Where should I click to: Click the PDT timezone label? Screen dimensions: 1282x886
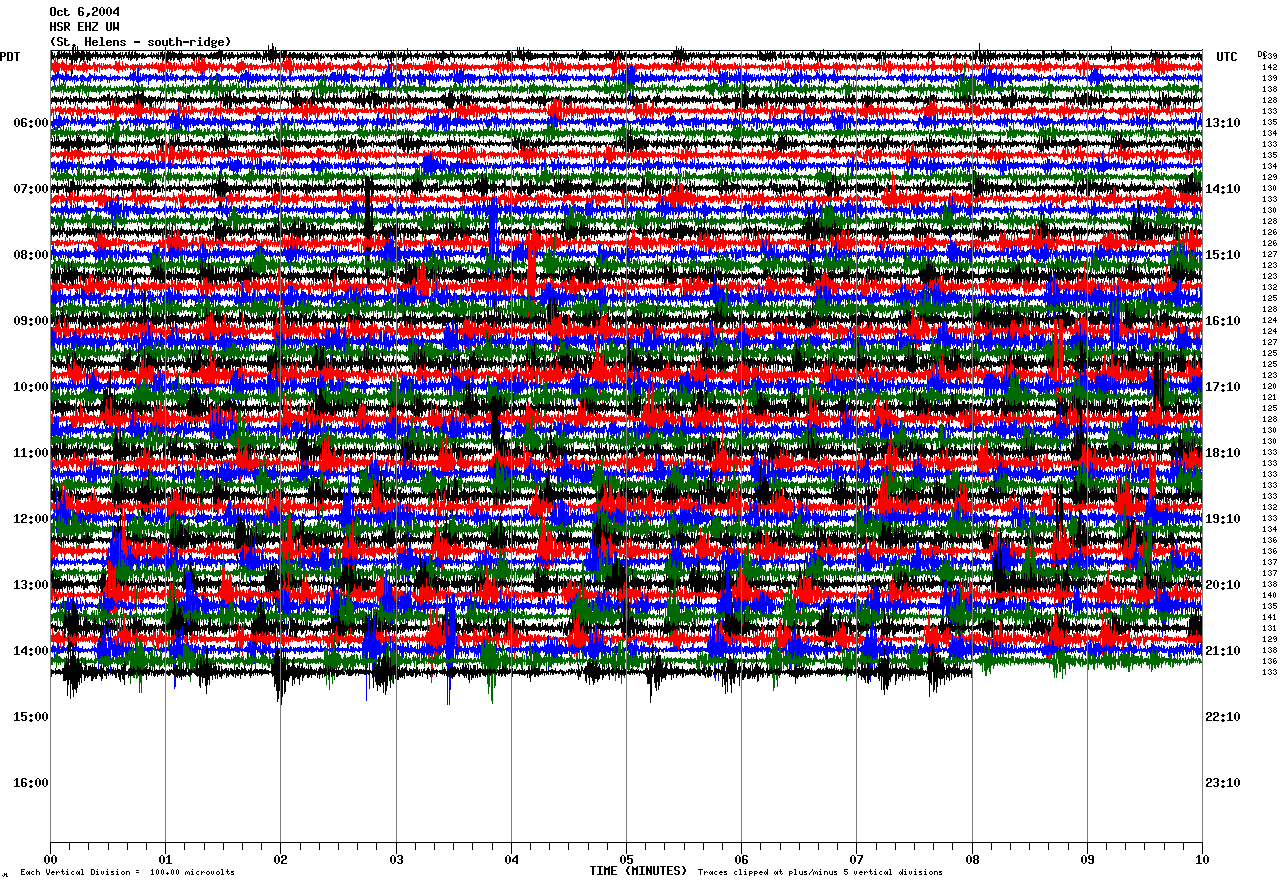pyautogui.click(x=11, y=57)
